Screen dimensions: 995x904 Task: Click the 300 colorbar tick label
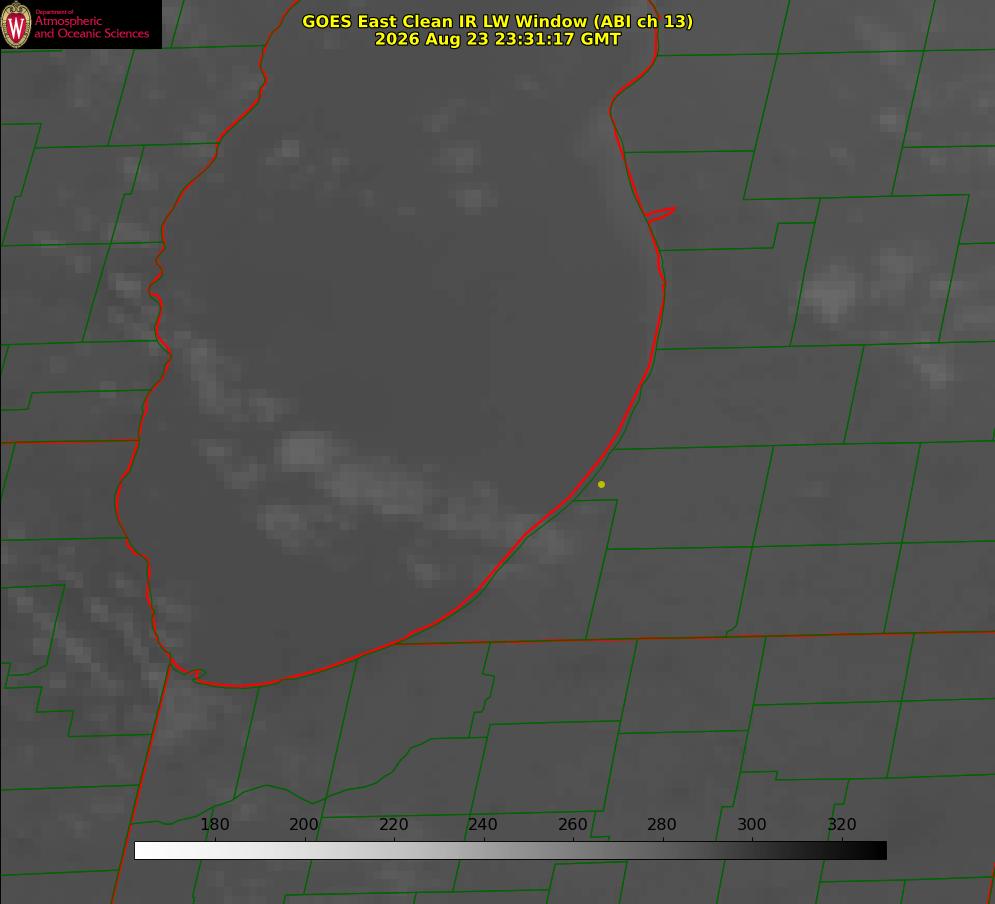click(752, 825)
